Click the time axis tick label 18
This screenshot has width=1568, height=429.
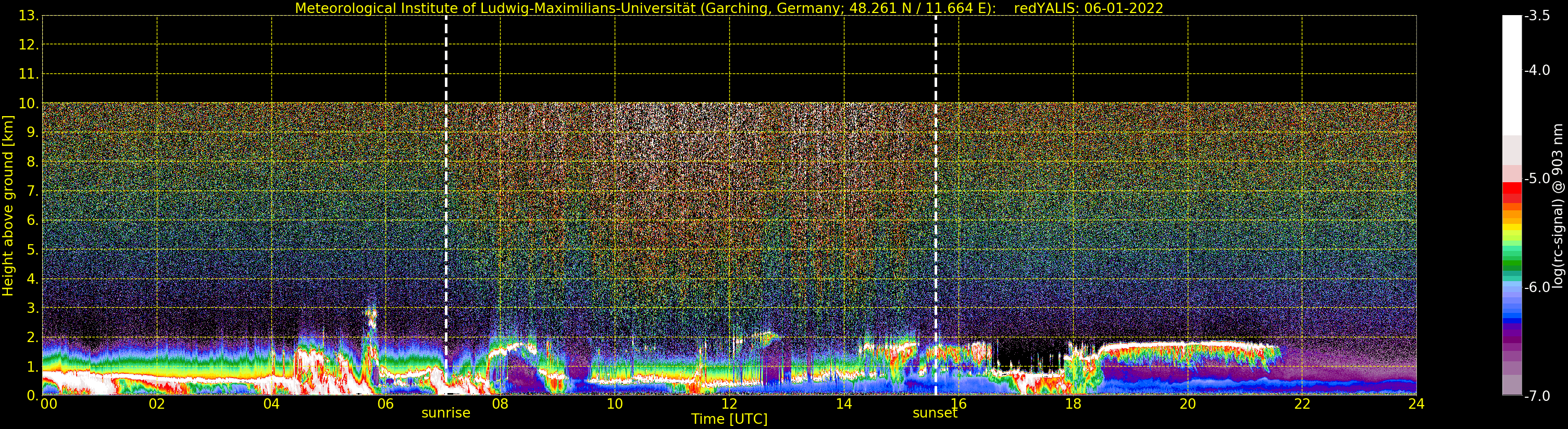[1073, 404]
